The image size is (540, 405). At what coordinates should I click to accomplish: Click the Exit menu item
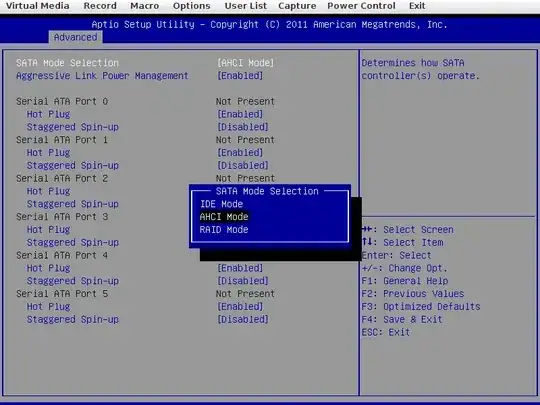tap(417, 6)
